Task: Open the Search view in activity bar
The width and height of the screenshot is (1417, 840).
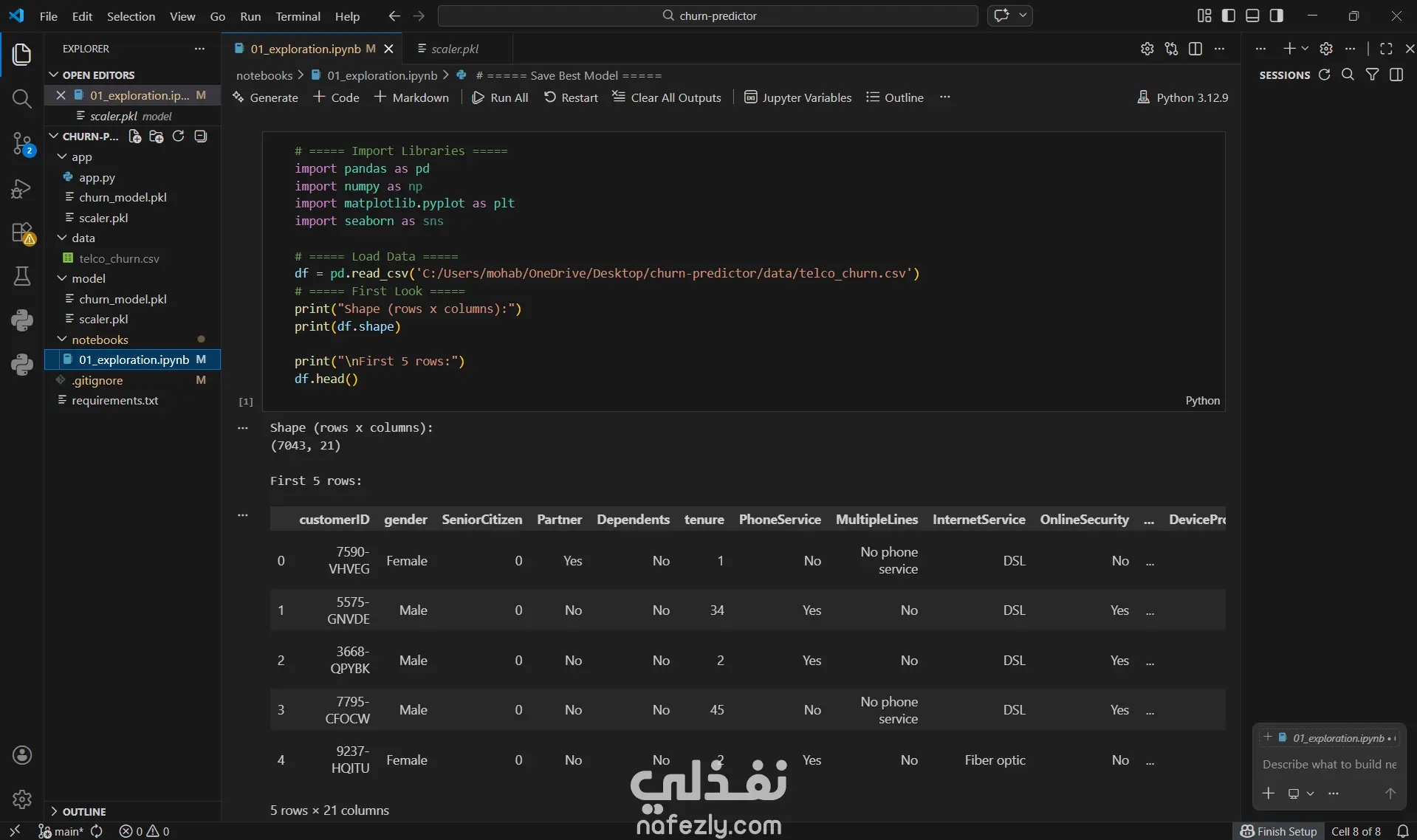Action: coord(22,99)
